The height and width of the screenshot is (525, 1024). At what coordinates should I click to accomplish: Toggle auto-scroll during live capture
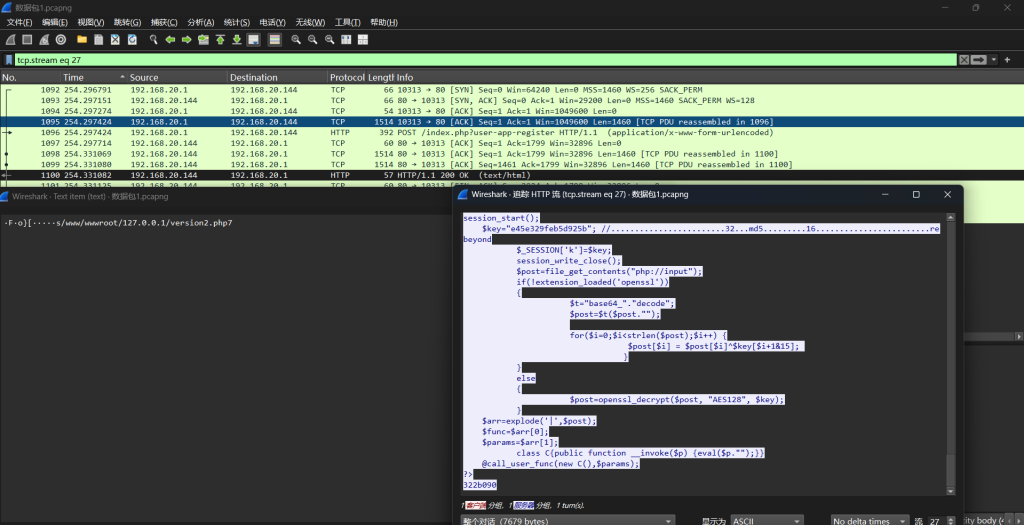click(254, 40)
